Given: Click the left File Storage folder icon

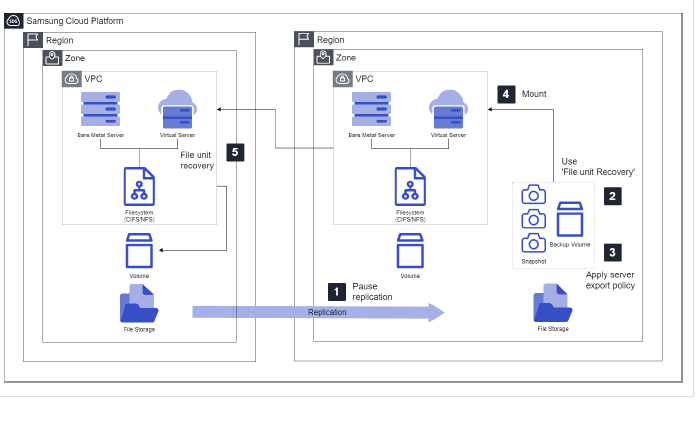Looking at the screenshot, I should click(x=139, y=304).
